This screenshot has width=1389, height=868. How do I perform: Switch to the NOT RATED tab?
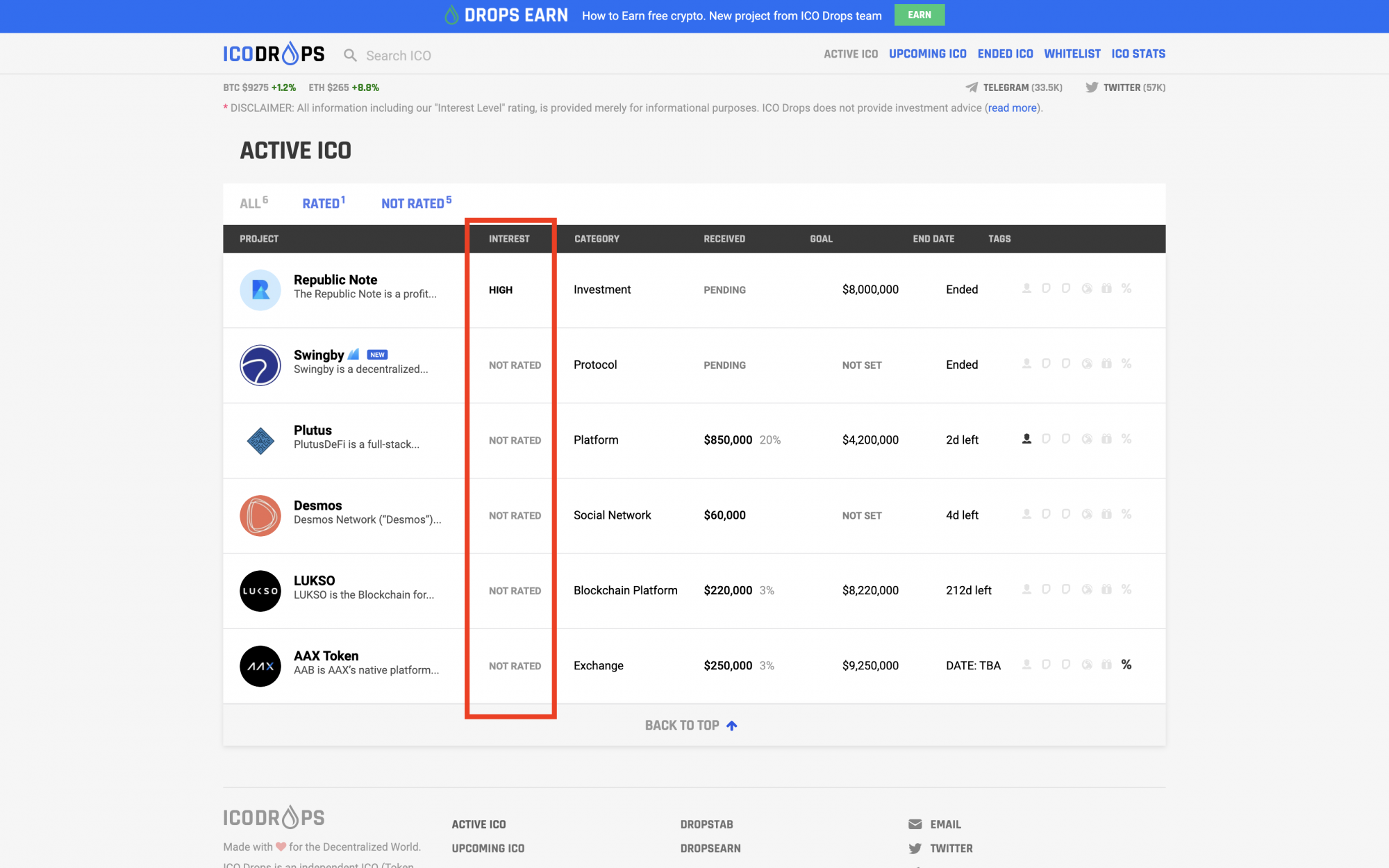click(x=416, y=203)
